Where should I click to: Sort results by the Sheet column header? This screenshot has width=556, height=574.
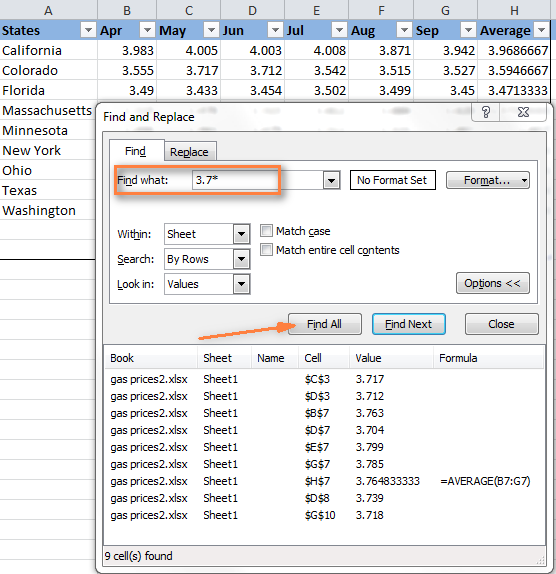(x=224, y=358)
